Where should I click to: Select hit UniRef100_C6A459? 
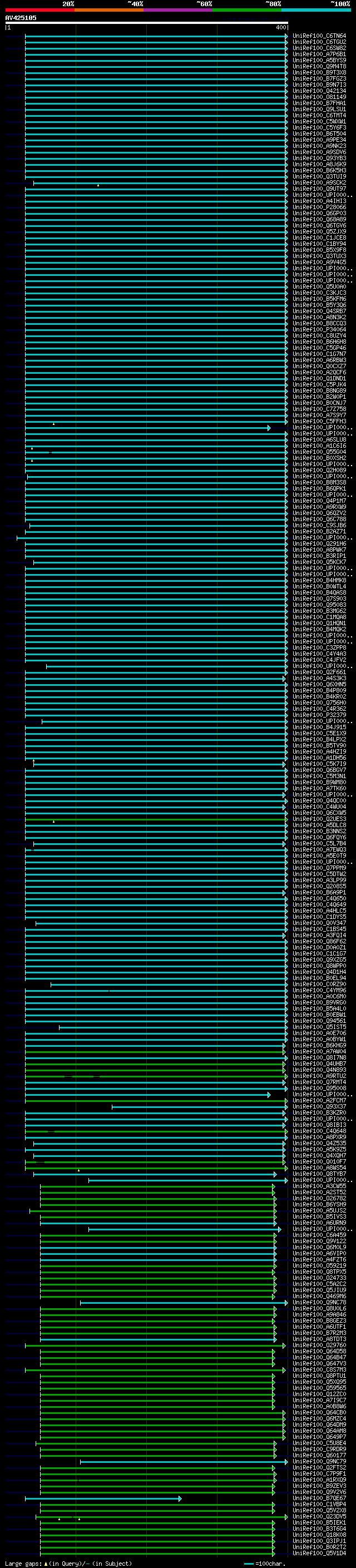pos(319,1235)
